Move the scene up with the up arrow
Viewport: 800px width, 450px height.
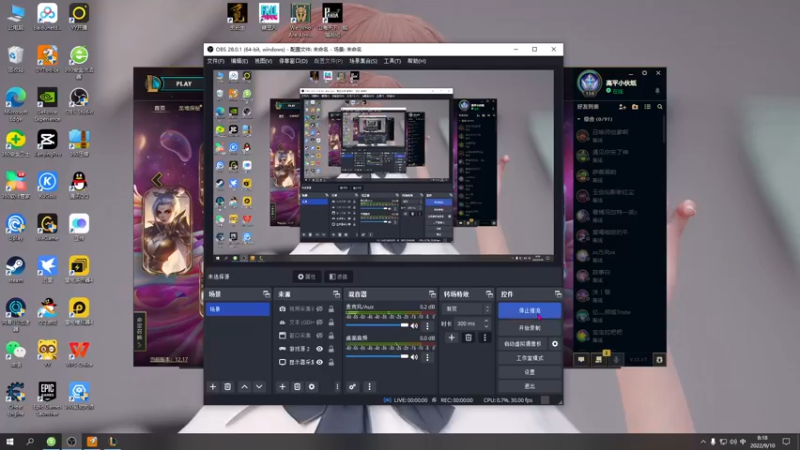(244, 387)
